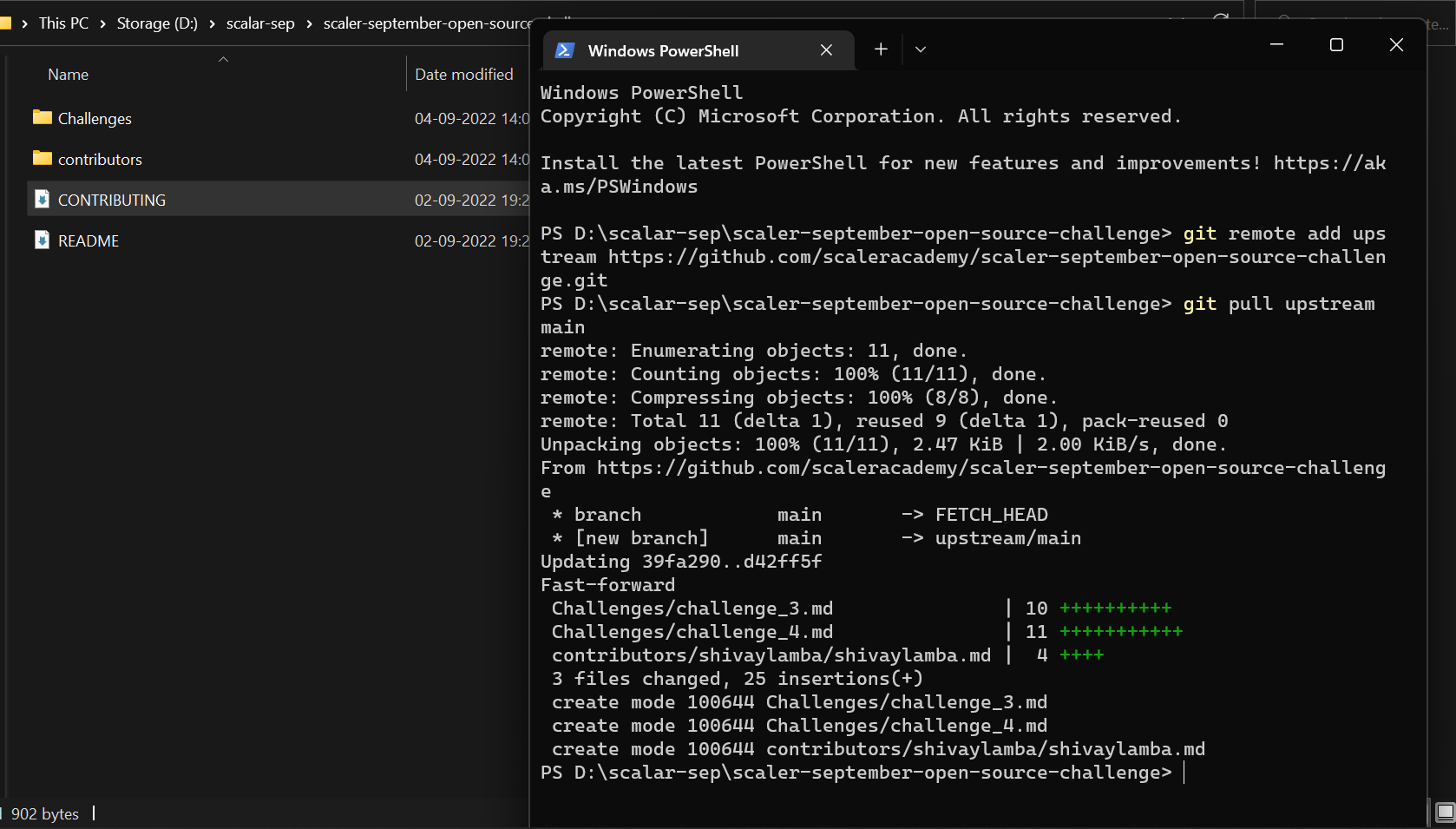Open a new terminal tab with the plus icon
Screen dimensions: 1456x829
coord(880,49)
